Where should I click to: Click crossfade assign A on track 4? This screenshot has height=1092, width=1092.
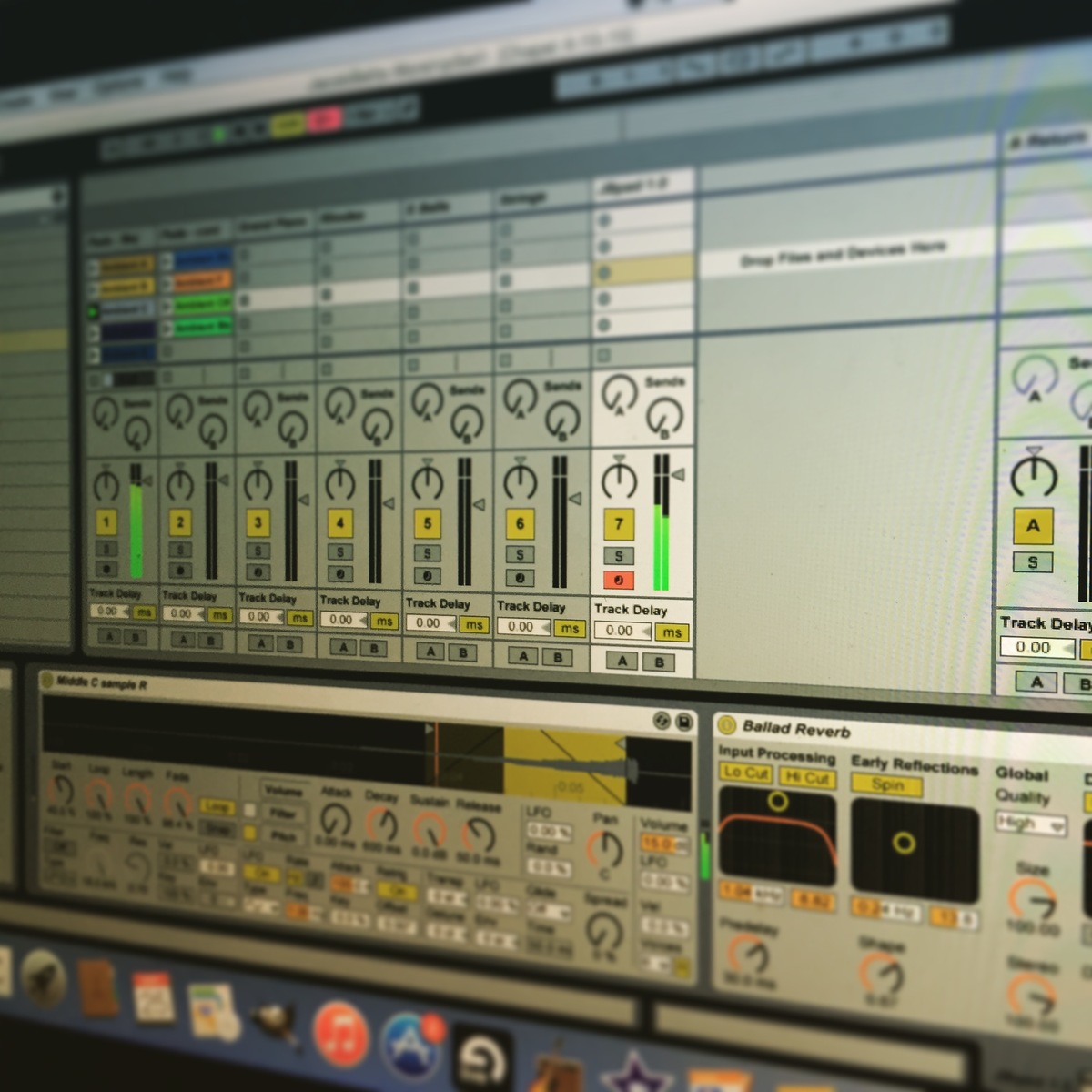coord(342,647)
